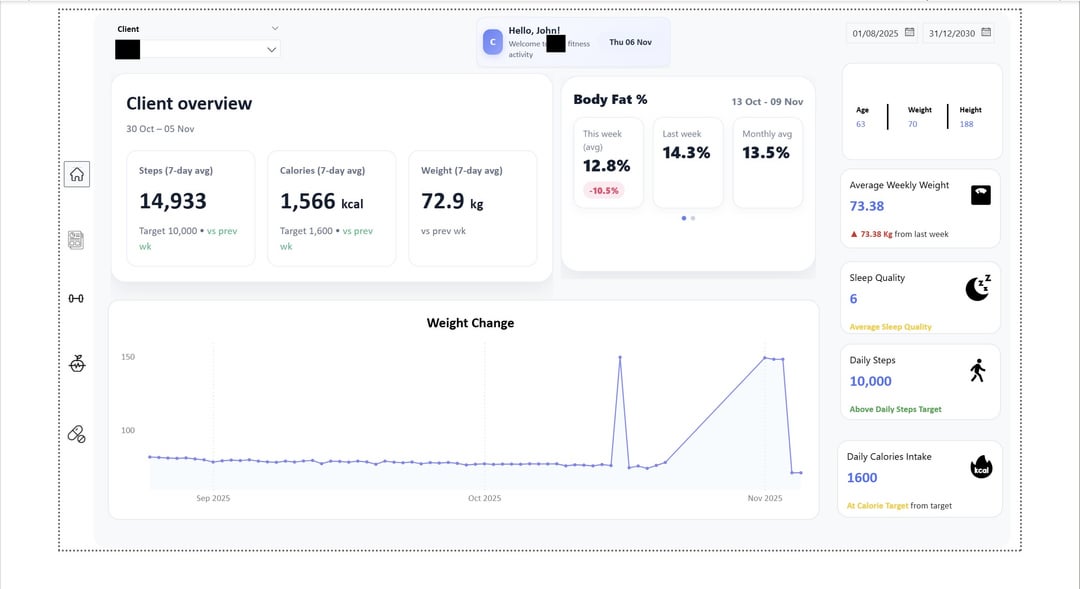The width and height of the screenshot is (1080, 589).
Task: Click the walking person steps icon
Action: 978,370
